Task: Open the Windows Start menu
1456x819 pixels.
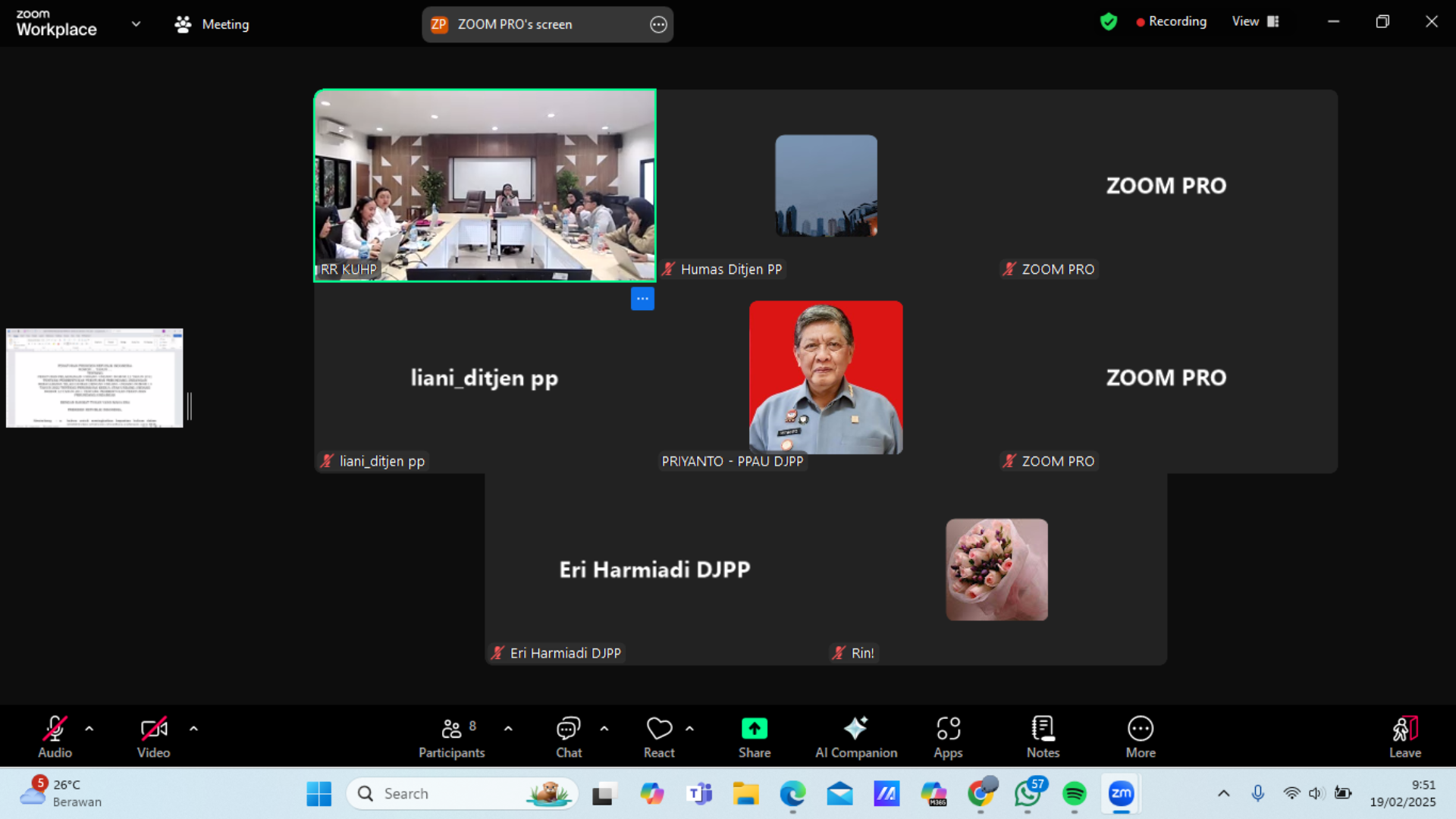Action: click(318, 794)
